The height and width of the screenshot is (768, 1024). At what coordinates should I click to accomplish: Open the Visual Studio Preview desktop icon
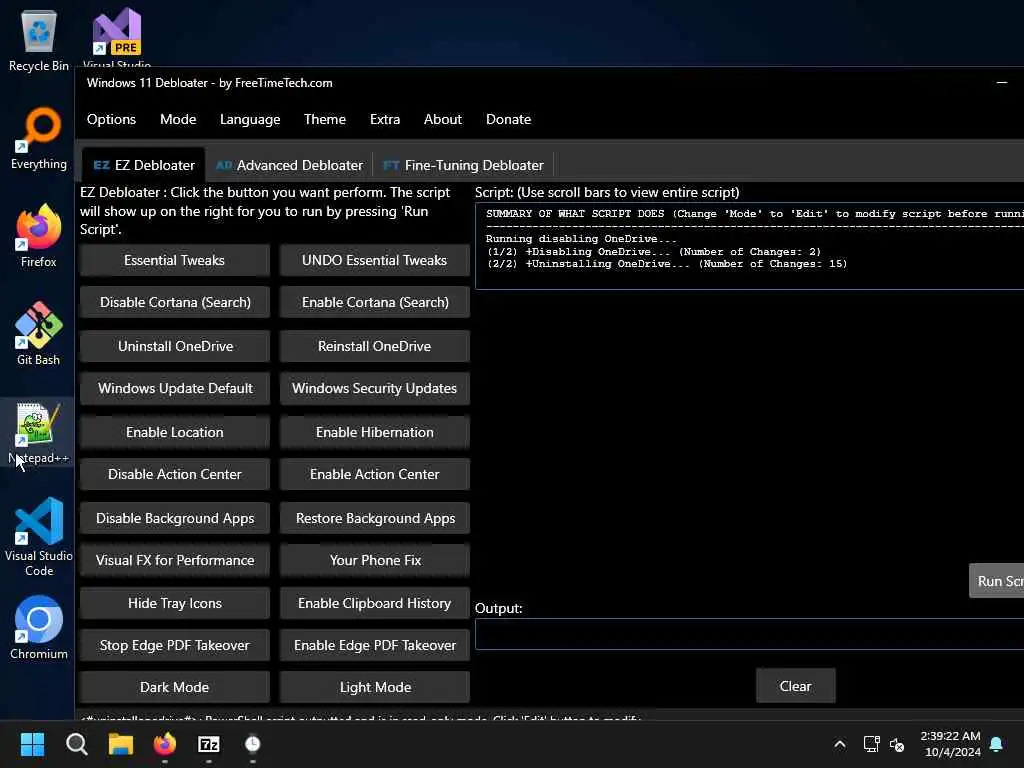pos(117,36)
